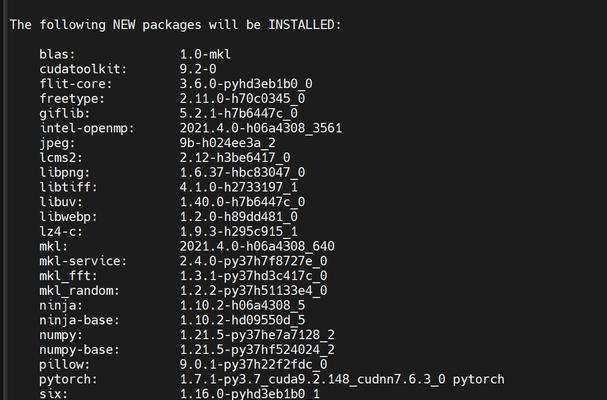Viewport: 607px width, 400px height.
Task: Click the libtiff version string
Action: pos(238,187)
